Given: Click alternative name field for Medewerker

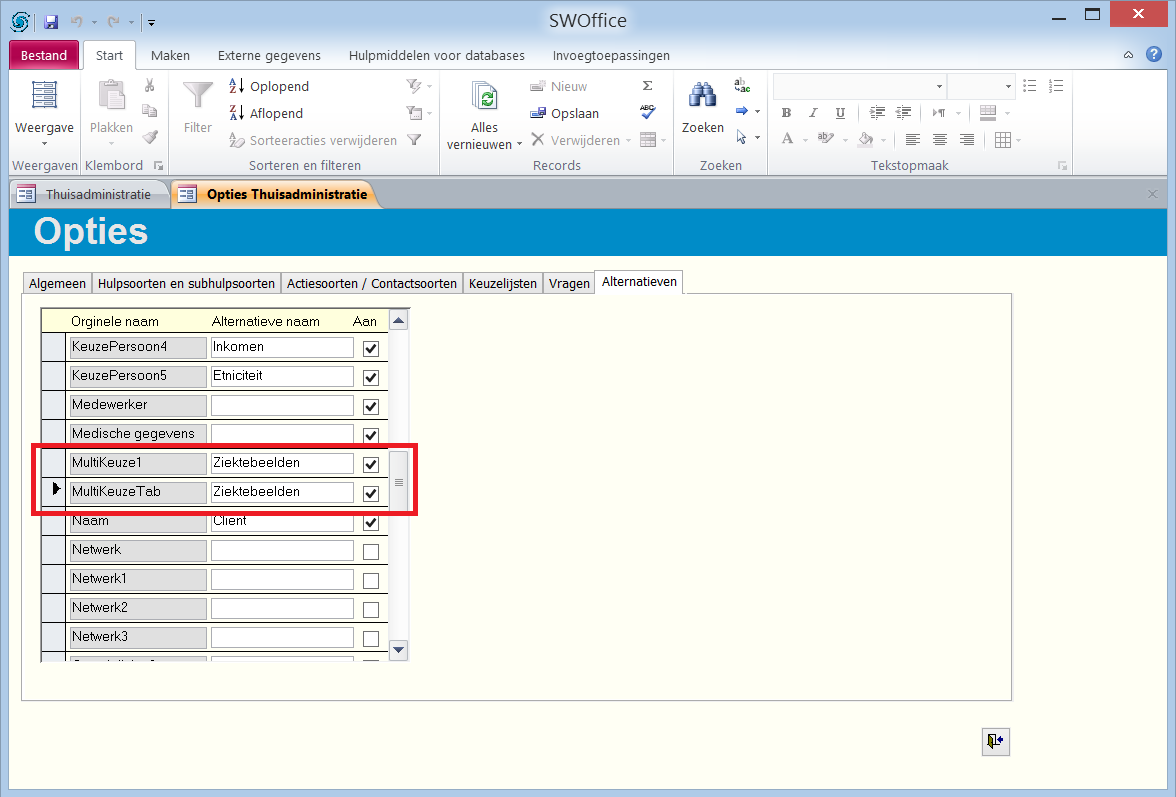Looking at the screenshot, I should tap(282, 406).
